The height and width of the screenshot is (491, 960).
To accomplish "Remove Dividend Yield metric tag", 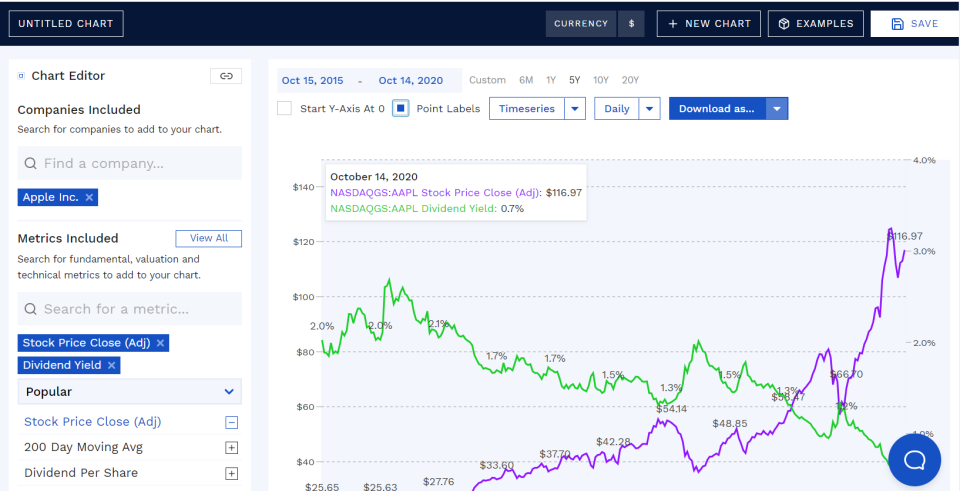I will tap(112, 366).
